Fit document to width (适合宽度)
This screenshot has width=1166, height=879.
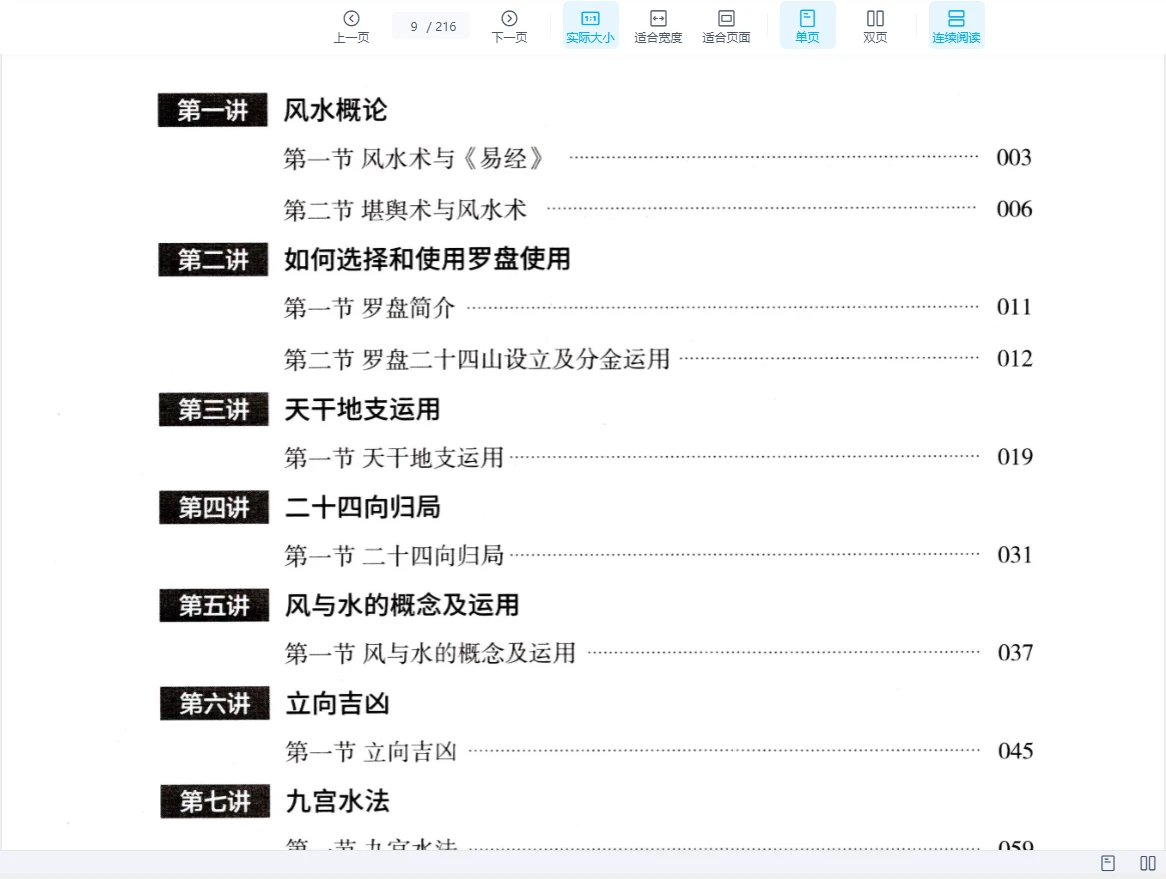point(658,26)
